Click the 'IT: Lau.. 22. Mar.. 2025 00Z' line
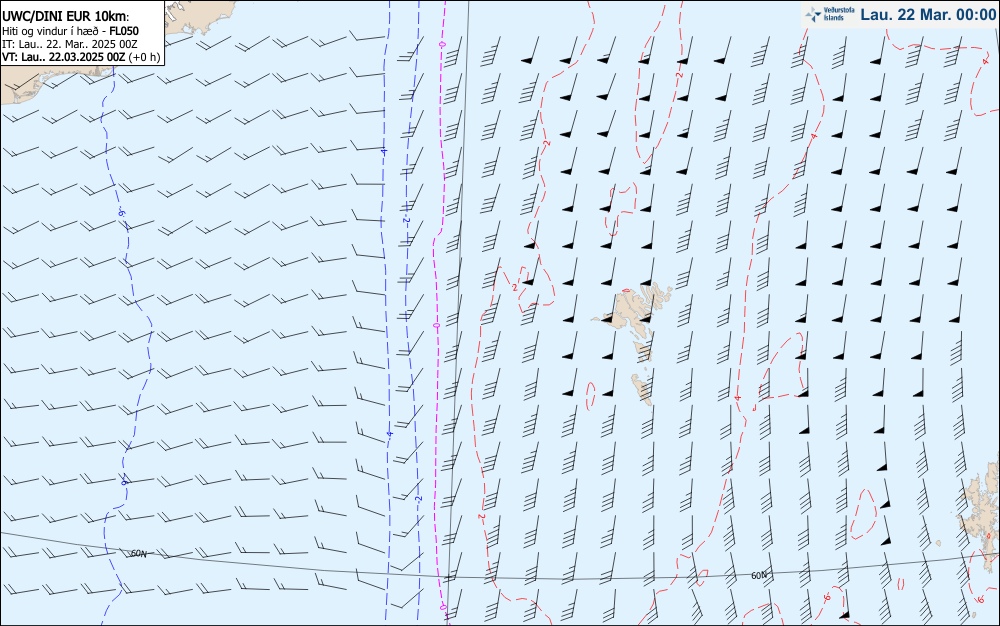The image size is (1000, 626). click(x=70, y=44)
